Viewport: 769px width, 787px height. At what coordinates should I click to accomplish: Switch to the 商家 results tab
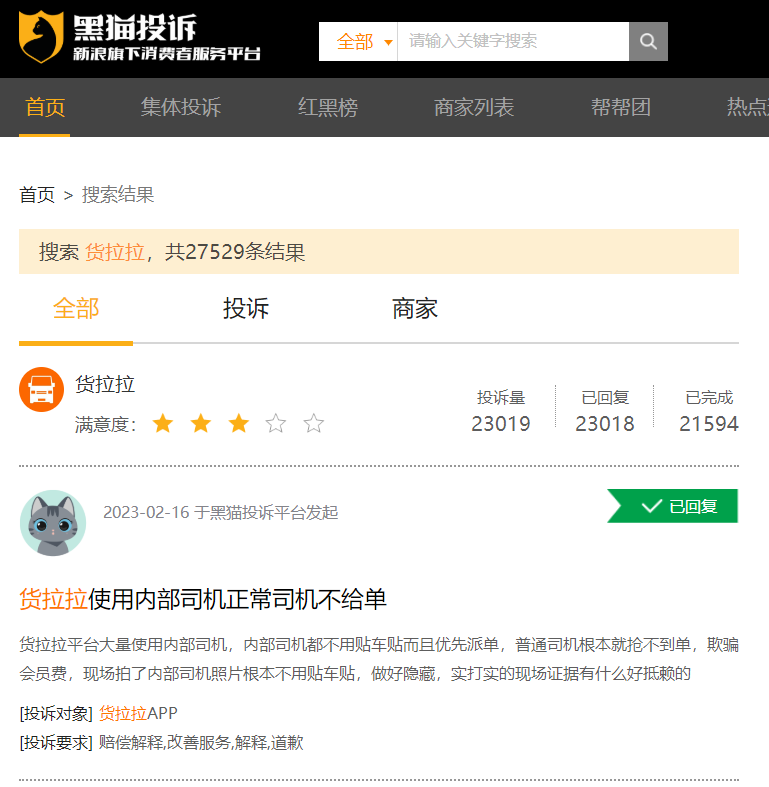click(415, 308)
